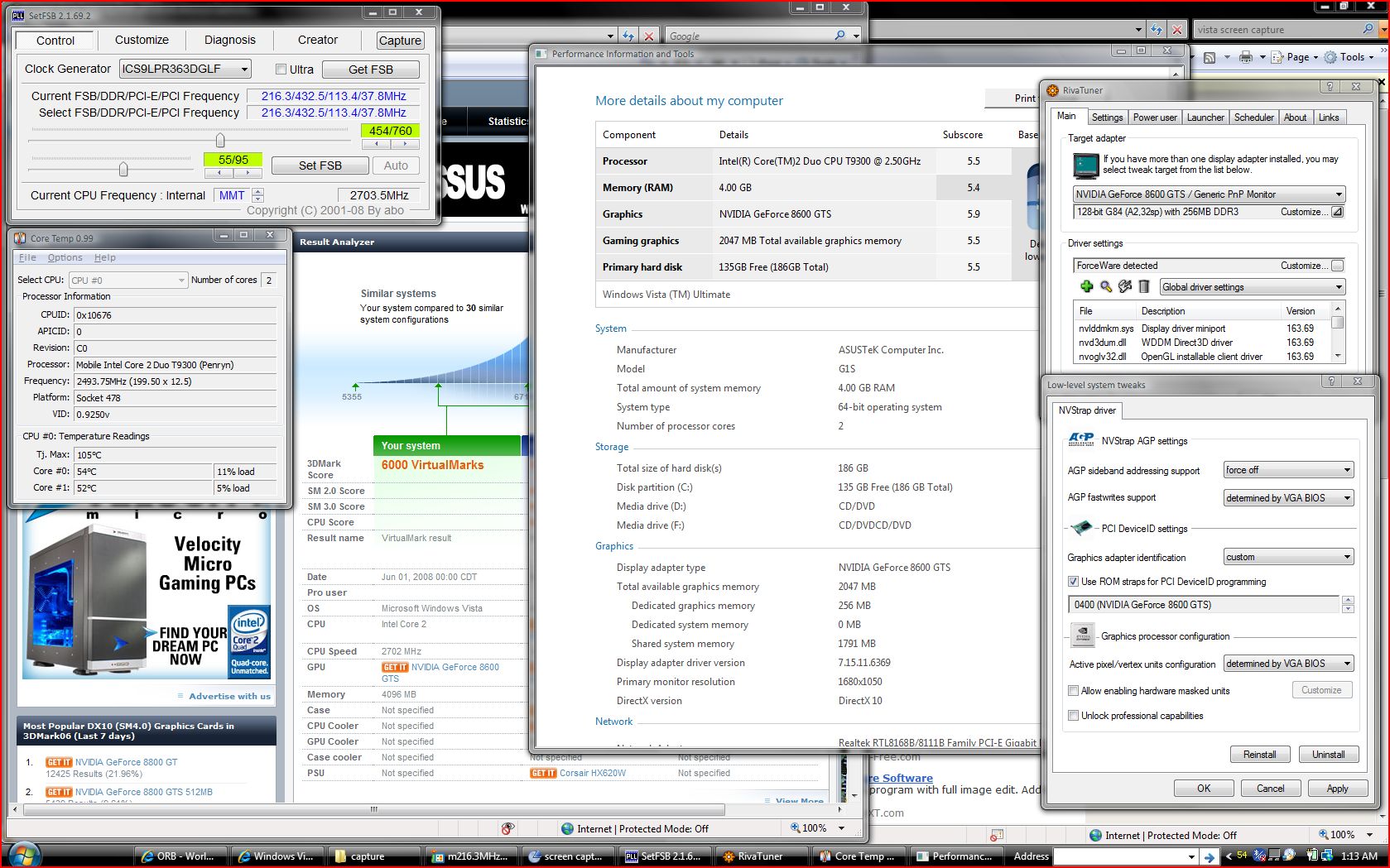Click the refresh icon beside the Google search box
The image size is (1390, 868).
click(628, 36)
